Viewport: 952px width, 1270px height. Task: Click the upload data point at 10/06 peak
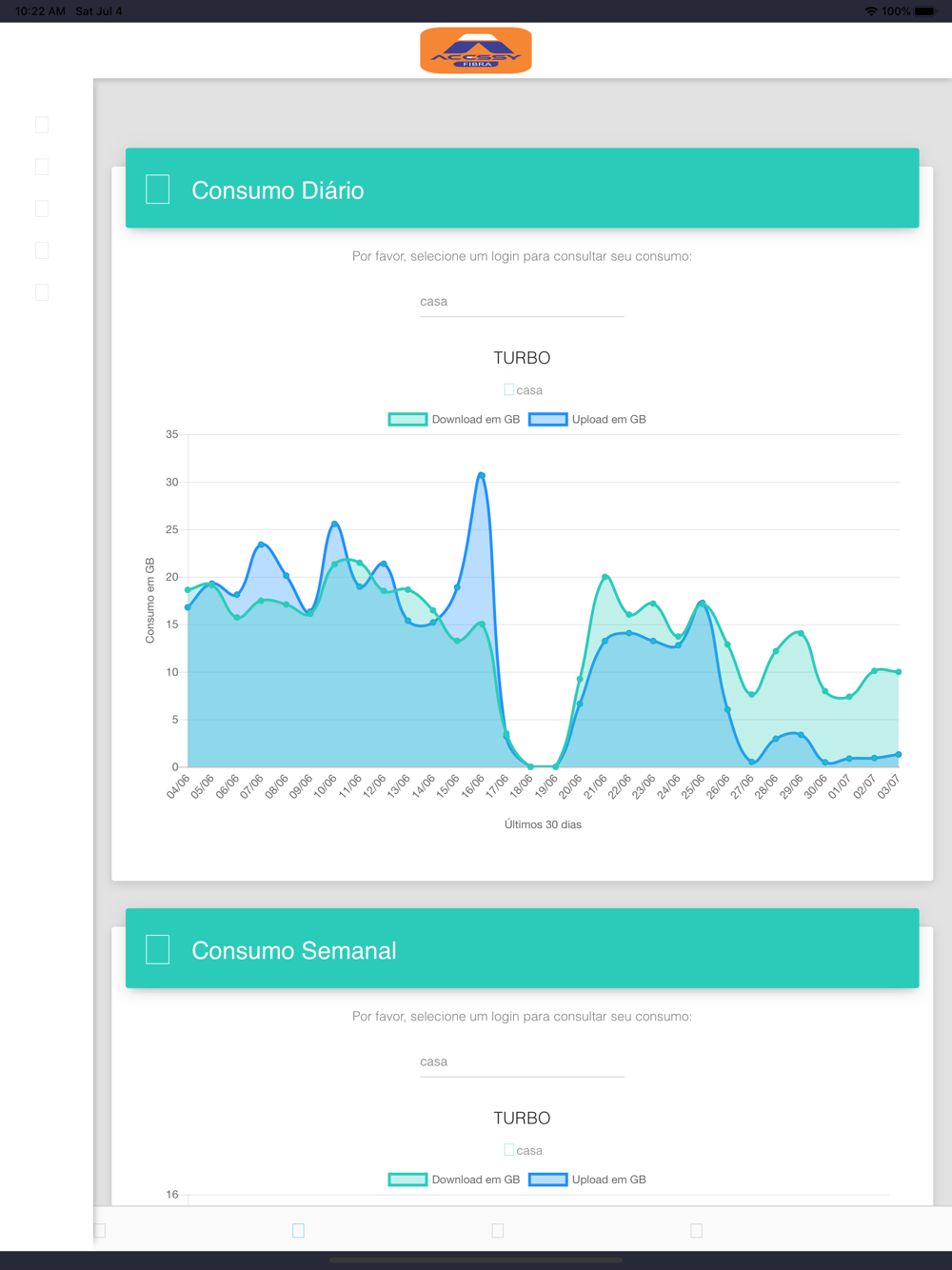point(335,524)
